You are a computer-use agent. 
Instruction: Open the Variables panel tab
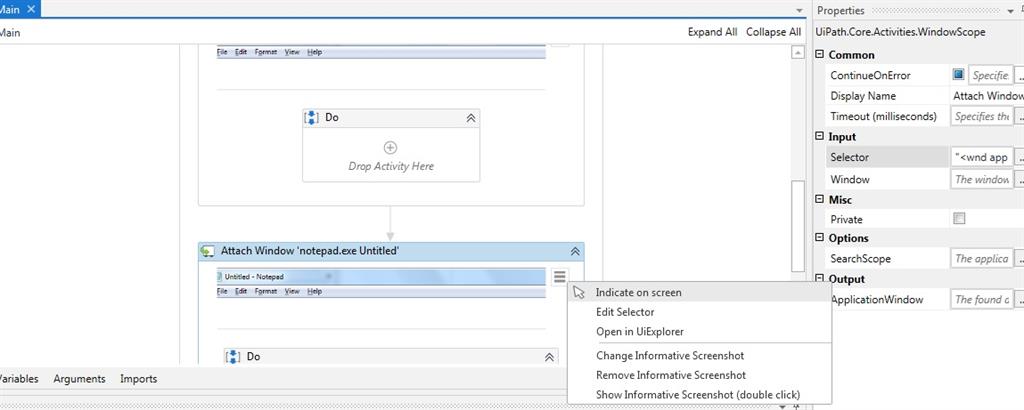17,379
